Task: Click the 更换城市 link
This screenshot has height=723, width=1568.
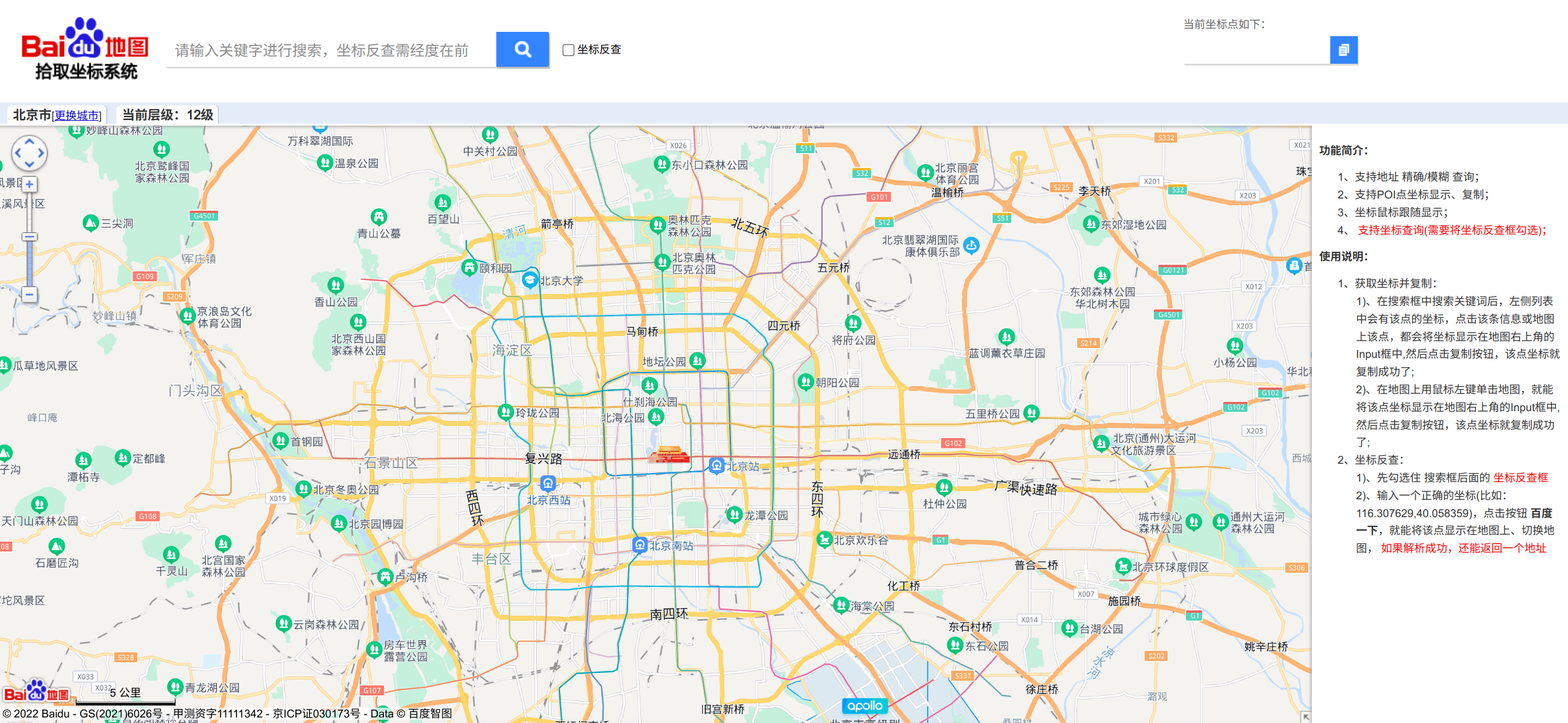Action: tap(77, 115)
